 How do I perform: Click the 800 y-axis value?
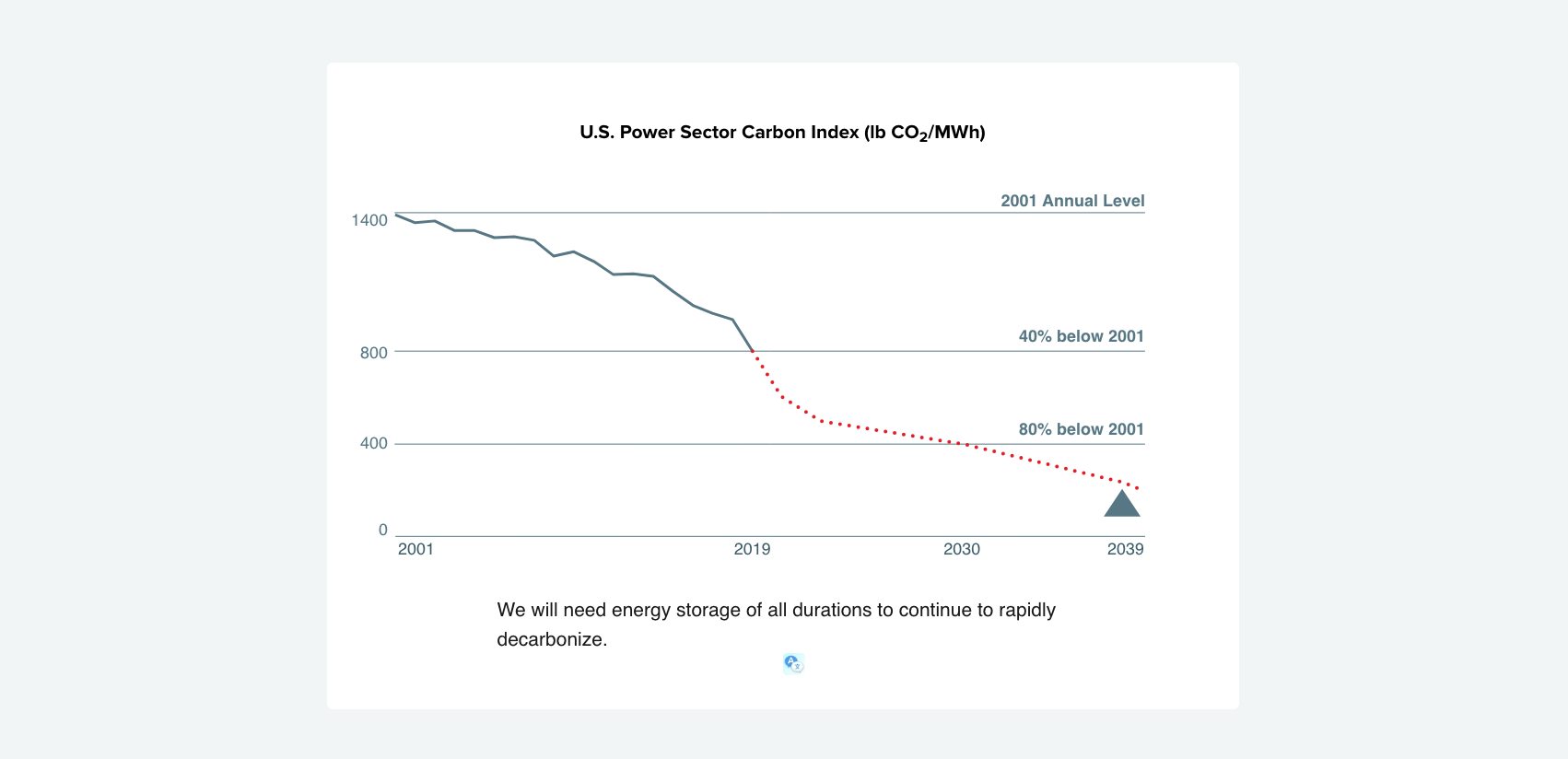(374, 353)
